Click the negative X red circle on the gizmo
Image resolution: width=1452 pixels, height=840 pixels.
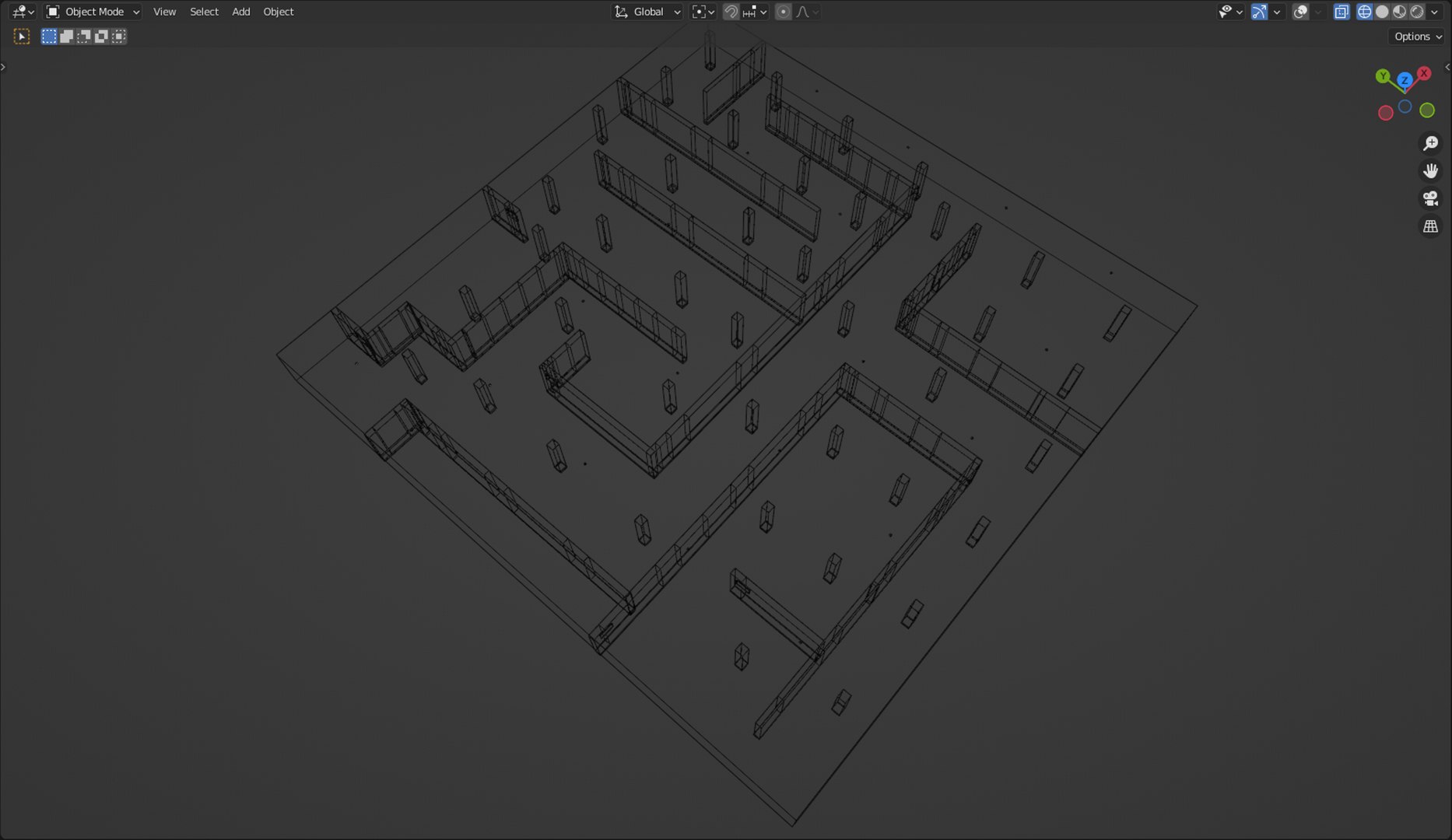point(1386,113)
